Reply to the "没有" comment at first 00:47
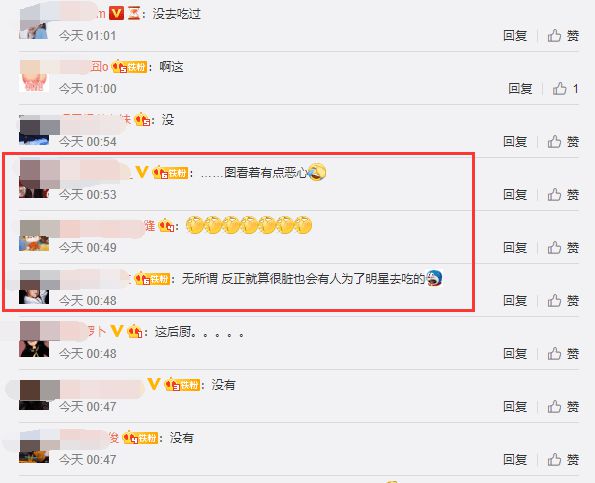The height and width of the screenshot is (483, 595). 515,407
